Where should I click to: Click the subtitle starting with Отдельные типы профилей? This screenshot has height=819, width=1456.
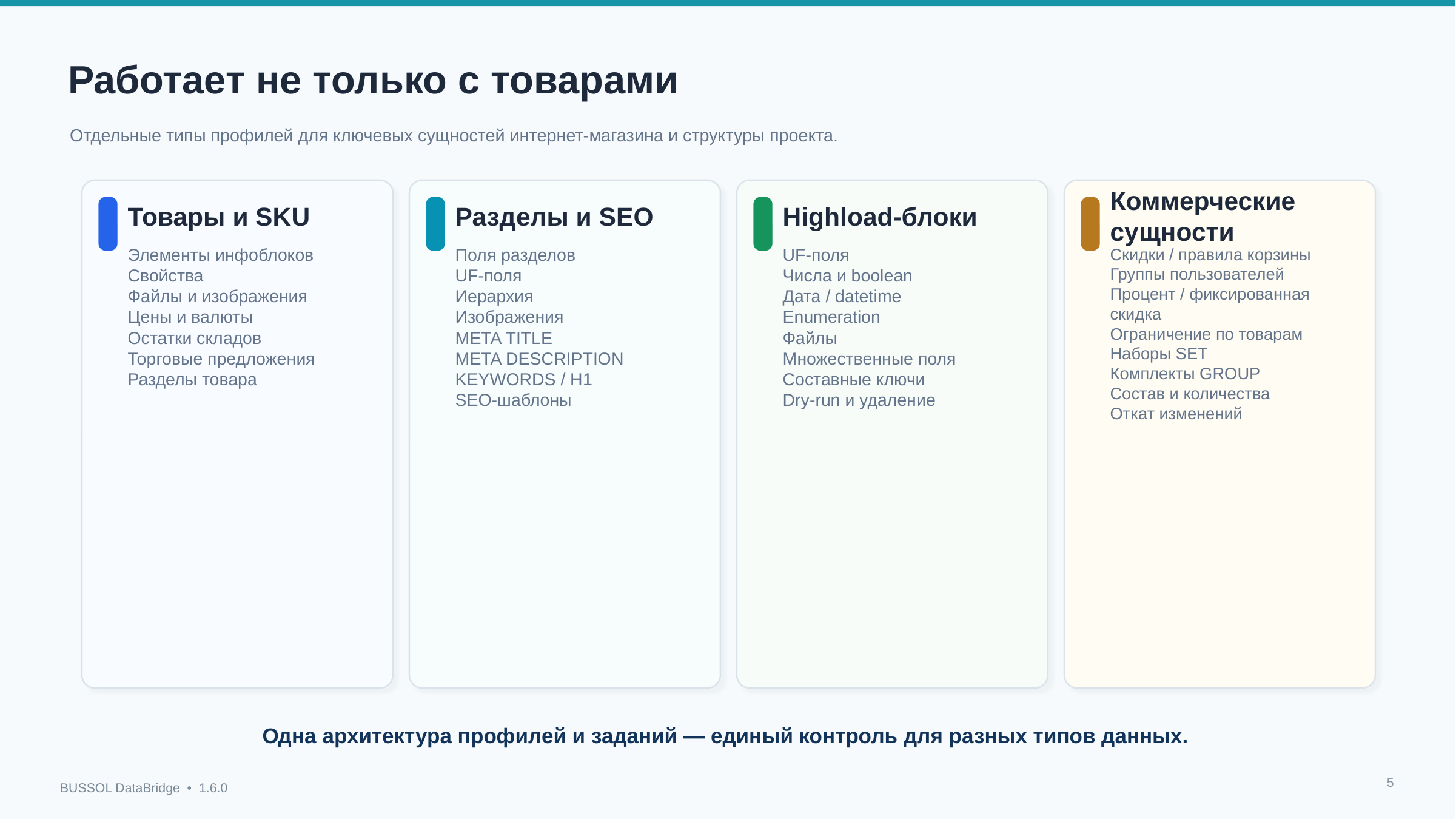pyautogui.click(x=454, y=136)
